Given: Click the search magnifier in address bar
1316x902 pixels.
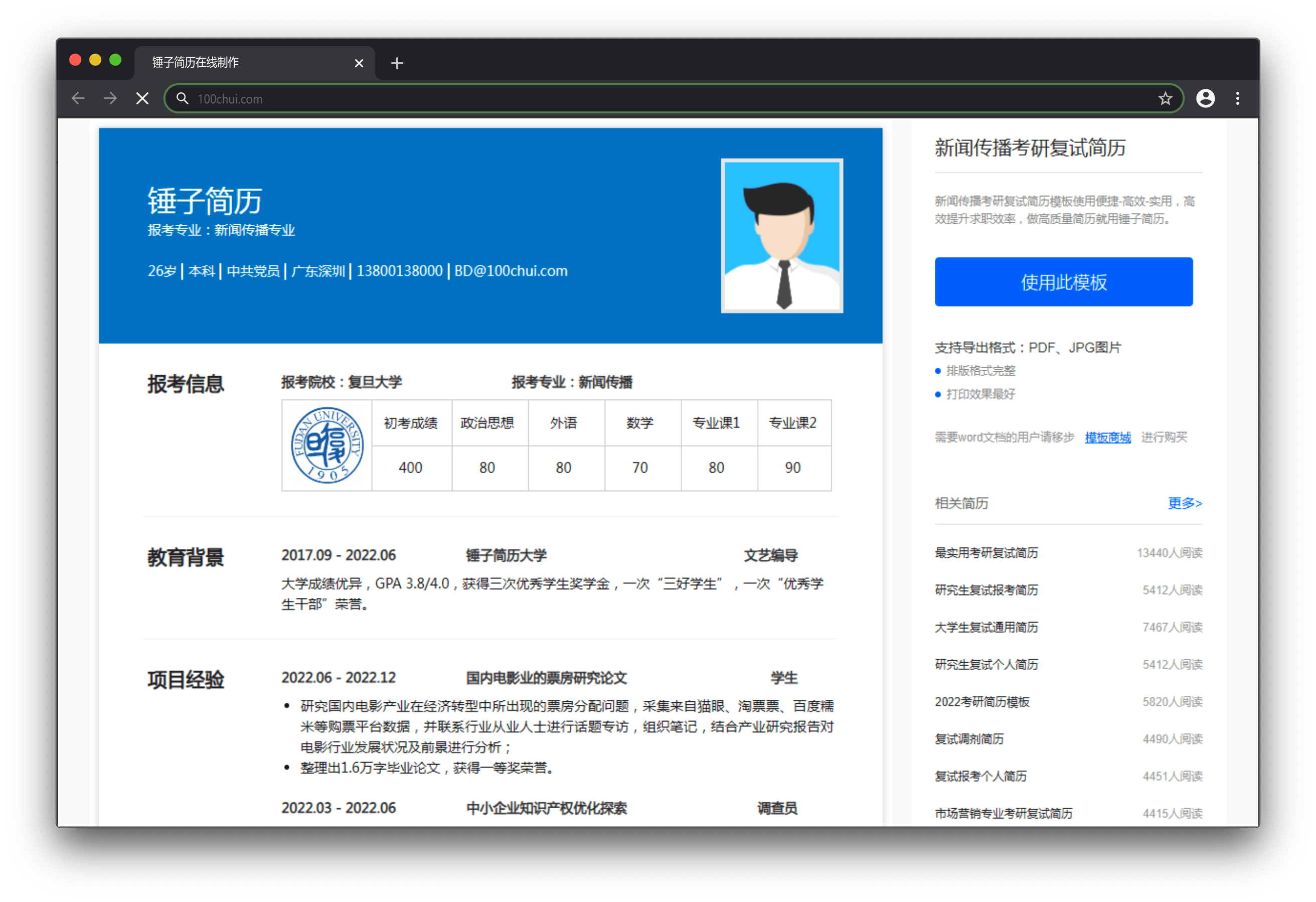Looking at the screenshot, I should click(x=183, y=99).
